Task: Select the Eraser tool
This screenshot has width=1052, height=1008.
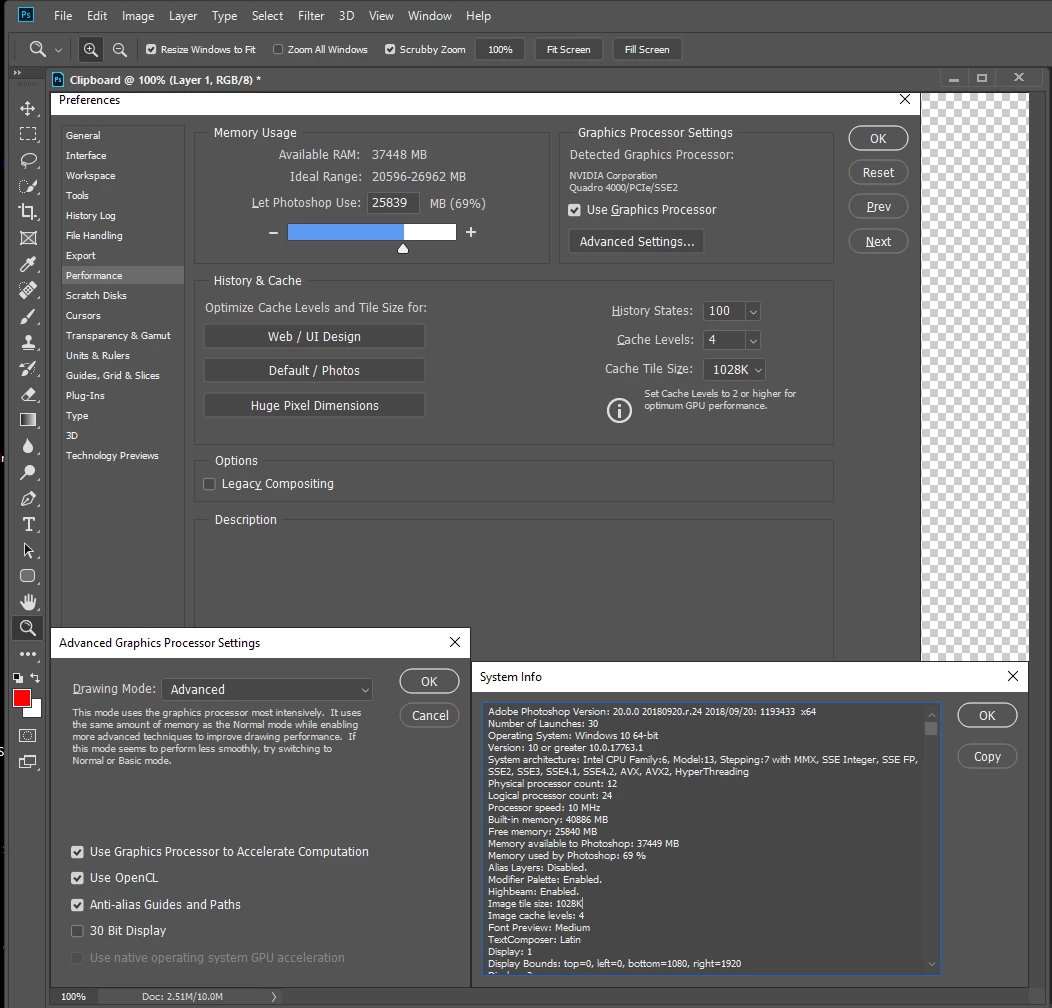Action: (28, 394)
